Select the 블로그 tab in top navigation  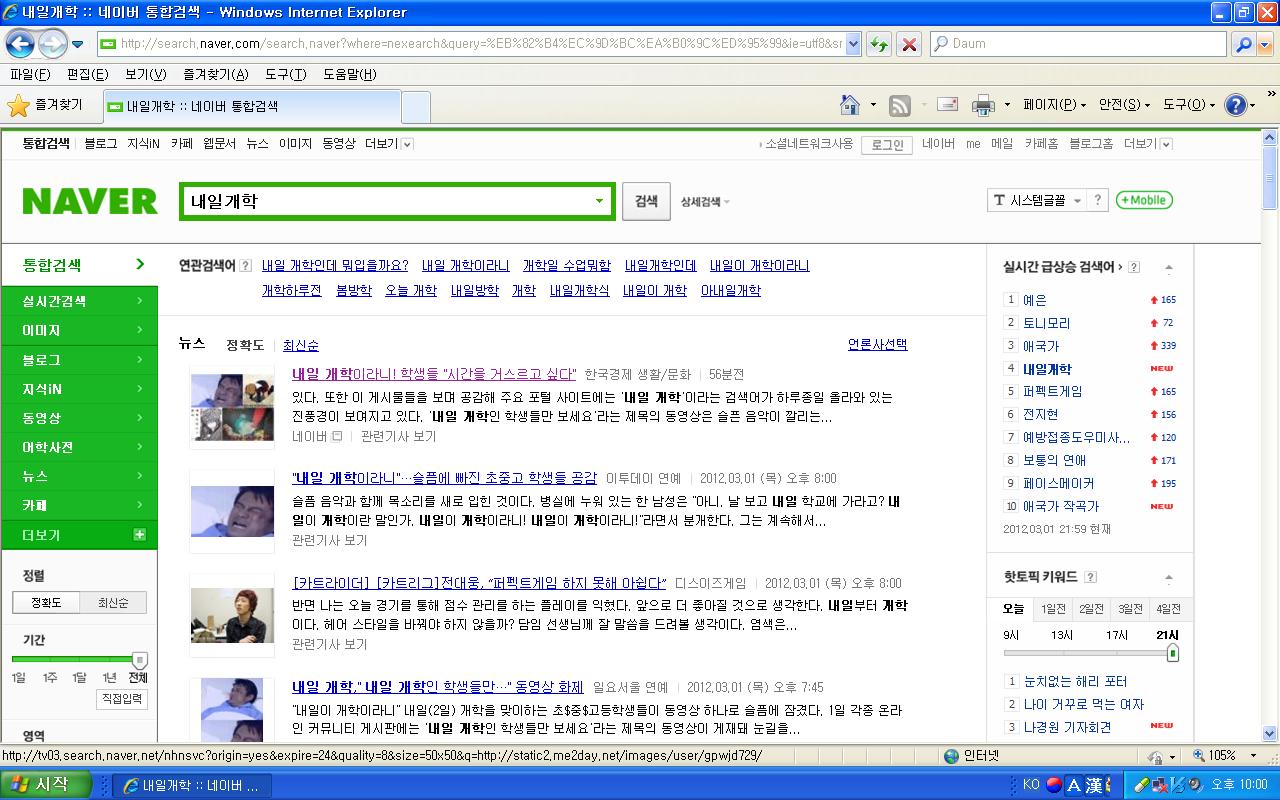pyautogui.click(x=101, y=144)
